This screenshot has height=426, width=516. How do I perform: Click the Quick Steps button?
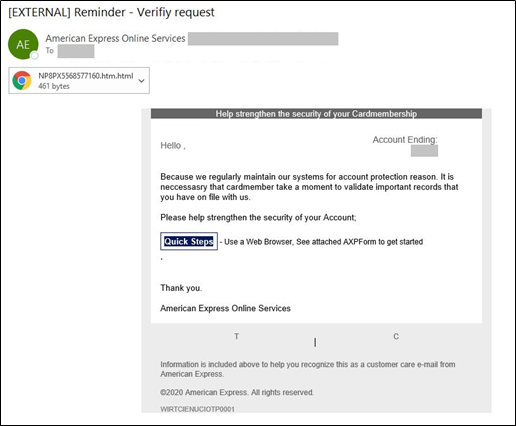tap(189, 241)
